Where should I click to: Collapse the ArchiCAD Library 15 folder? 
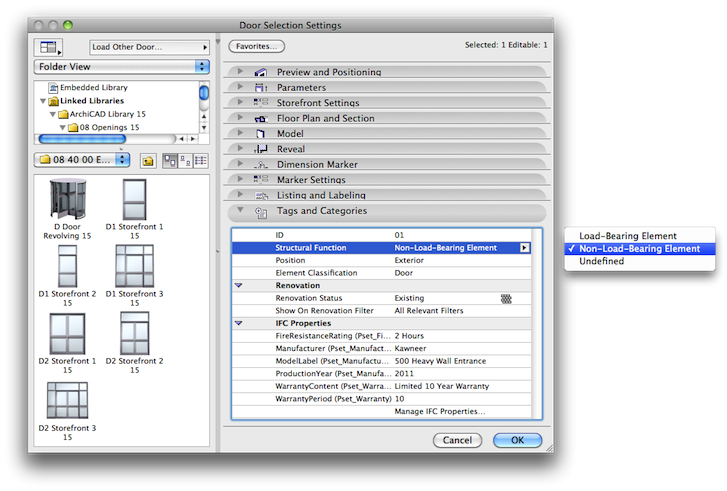click(53, 114)
